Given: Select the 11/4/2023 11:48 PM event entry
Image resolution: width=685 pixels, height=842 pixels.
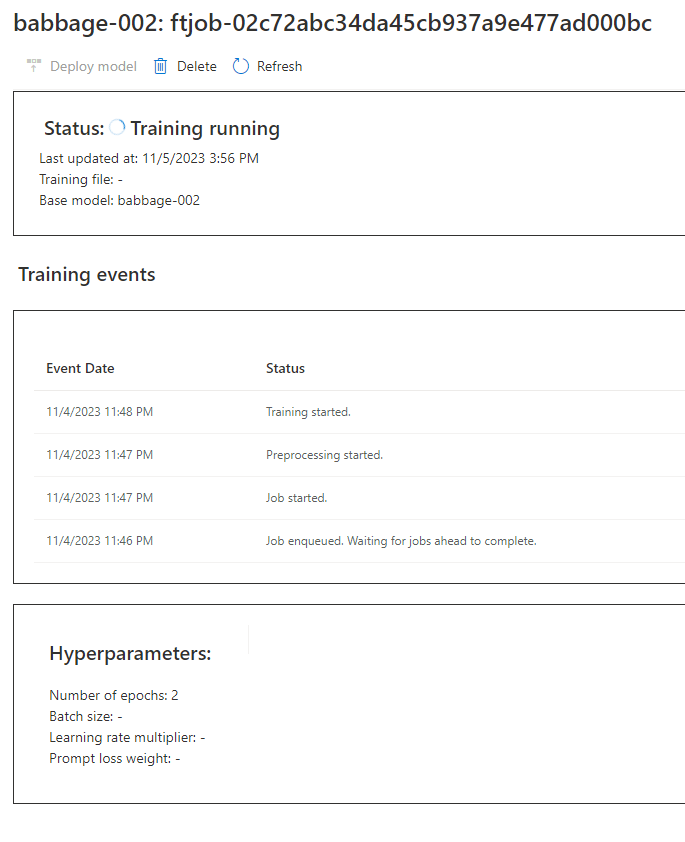Looking at the screenshot, I should tap(99, 411).
